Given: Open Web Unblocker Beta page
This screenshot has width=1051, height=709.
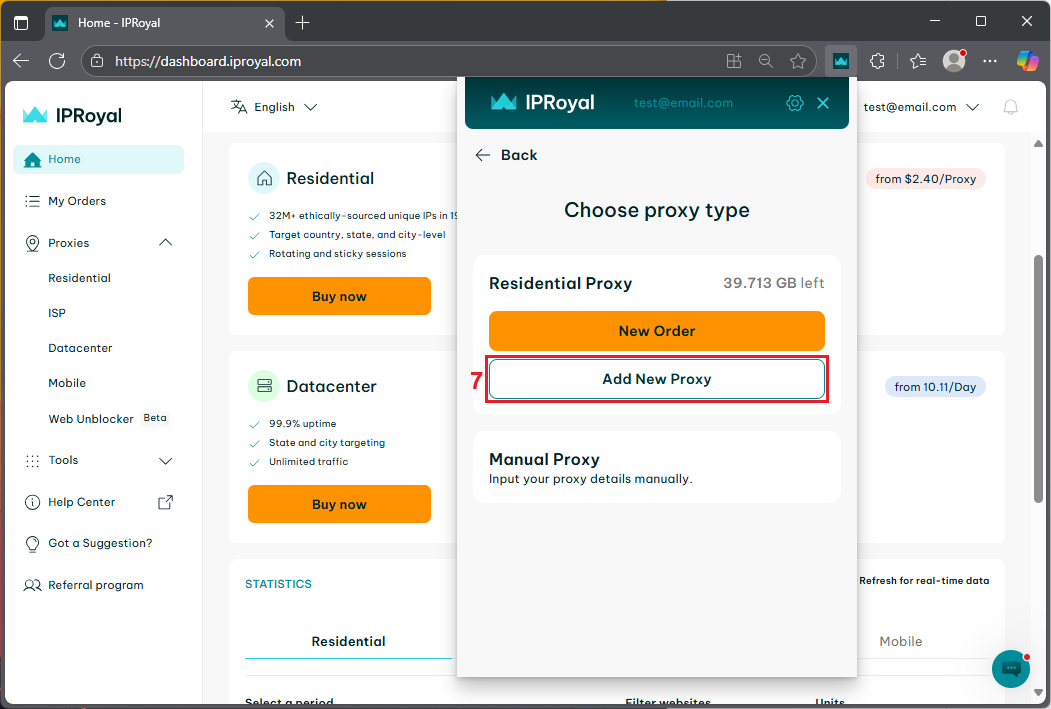Looking at the screenshot, I should [107, 419].
